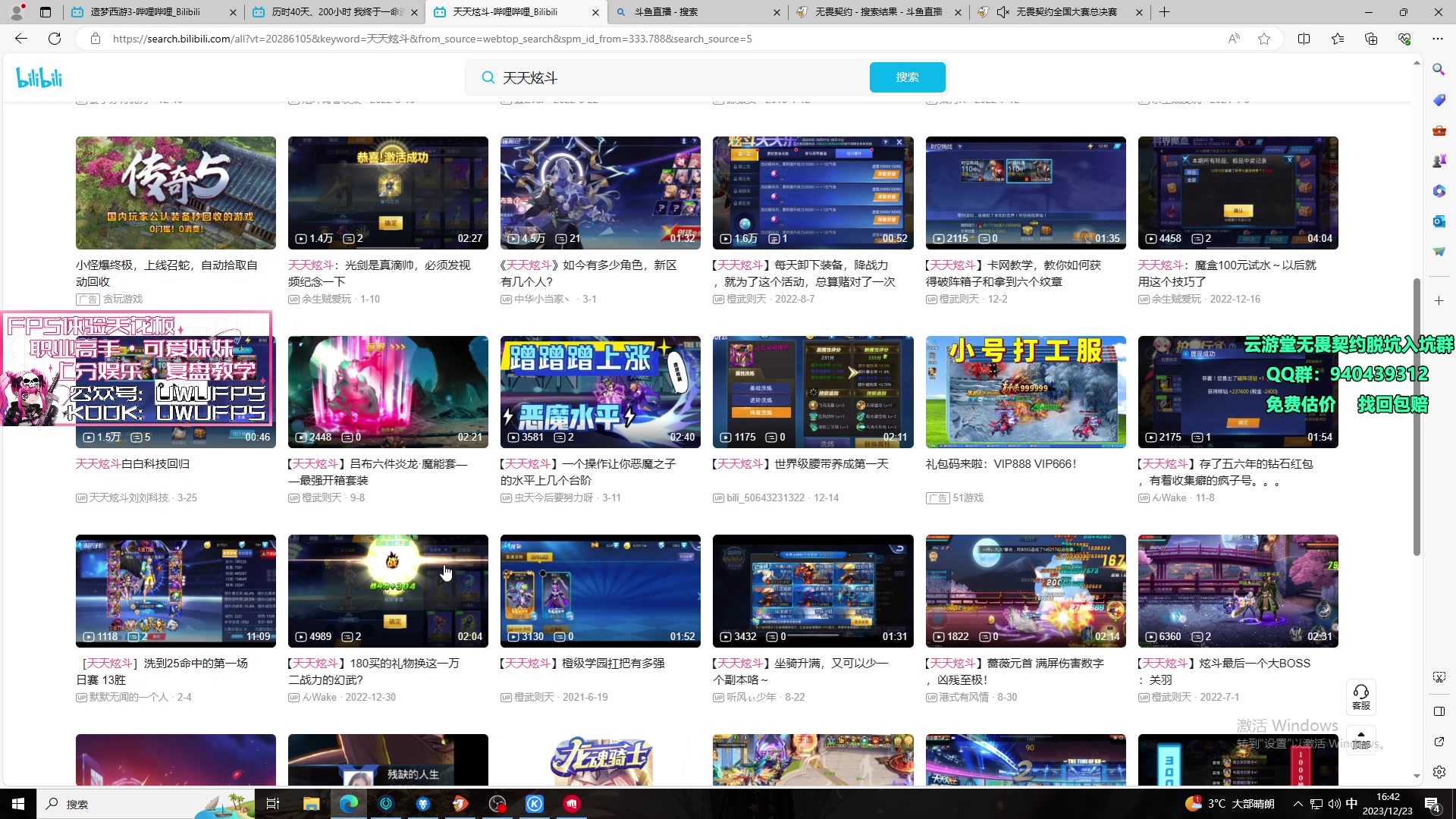Viewport: 1456px width, 819px height.
Task: Open sidebar search icon
Action: point(1439,70)
